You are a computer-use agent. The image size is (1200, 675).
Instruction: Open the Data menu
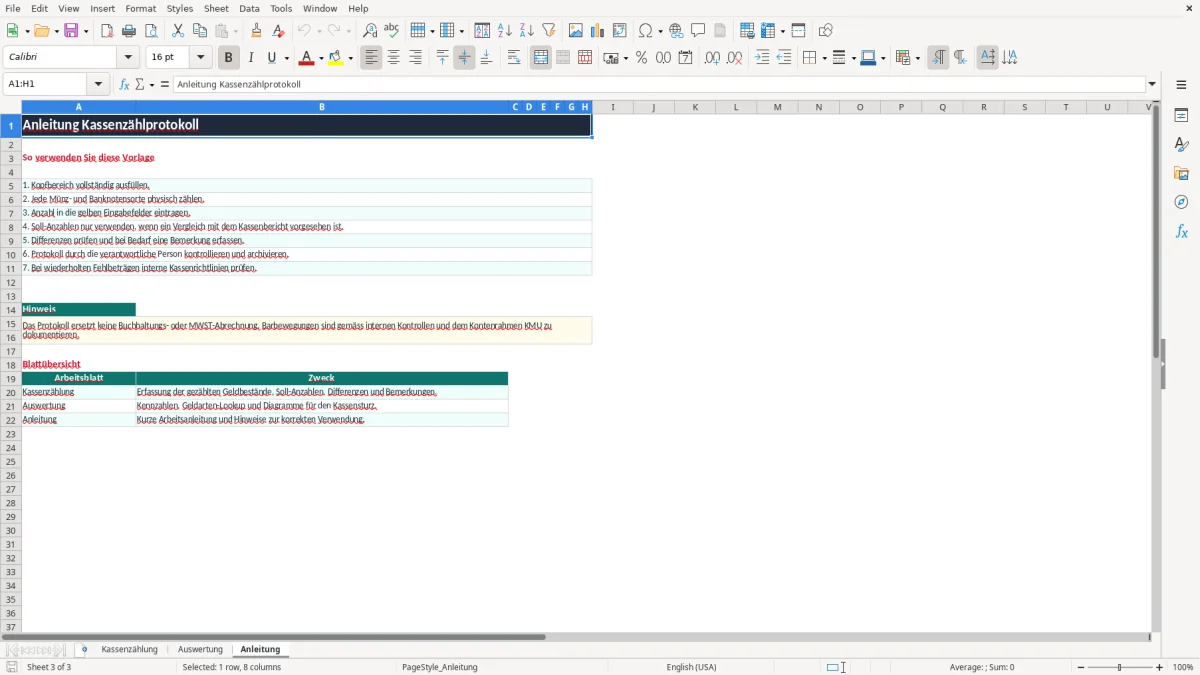(x=249, y=8)
